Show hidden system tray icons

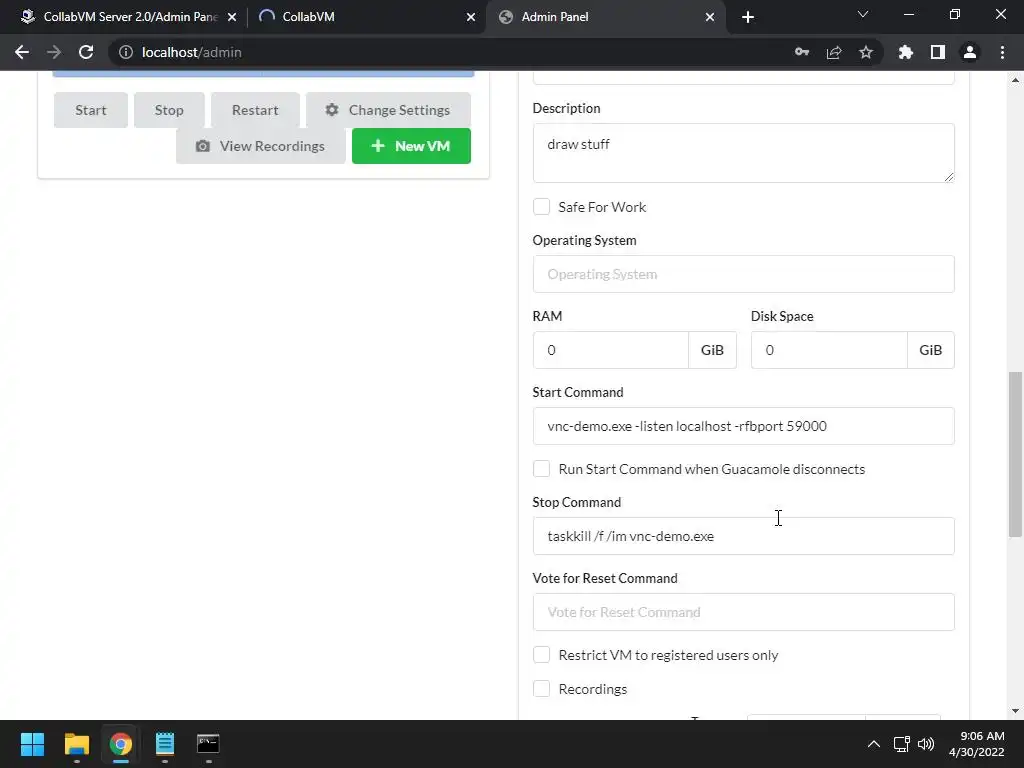[873, 744]
